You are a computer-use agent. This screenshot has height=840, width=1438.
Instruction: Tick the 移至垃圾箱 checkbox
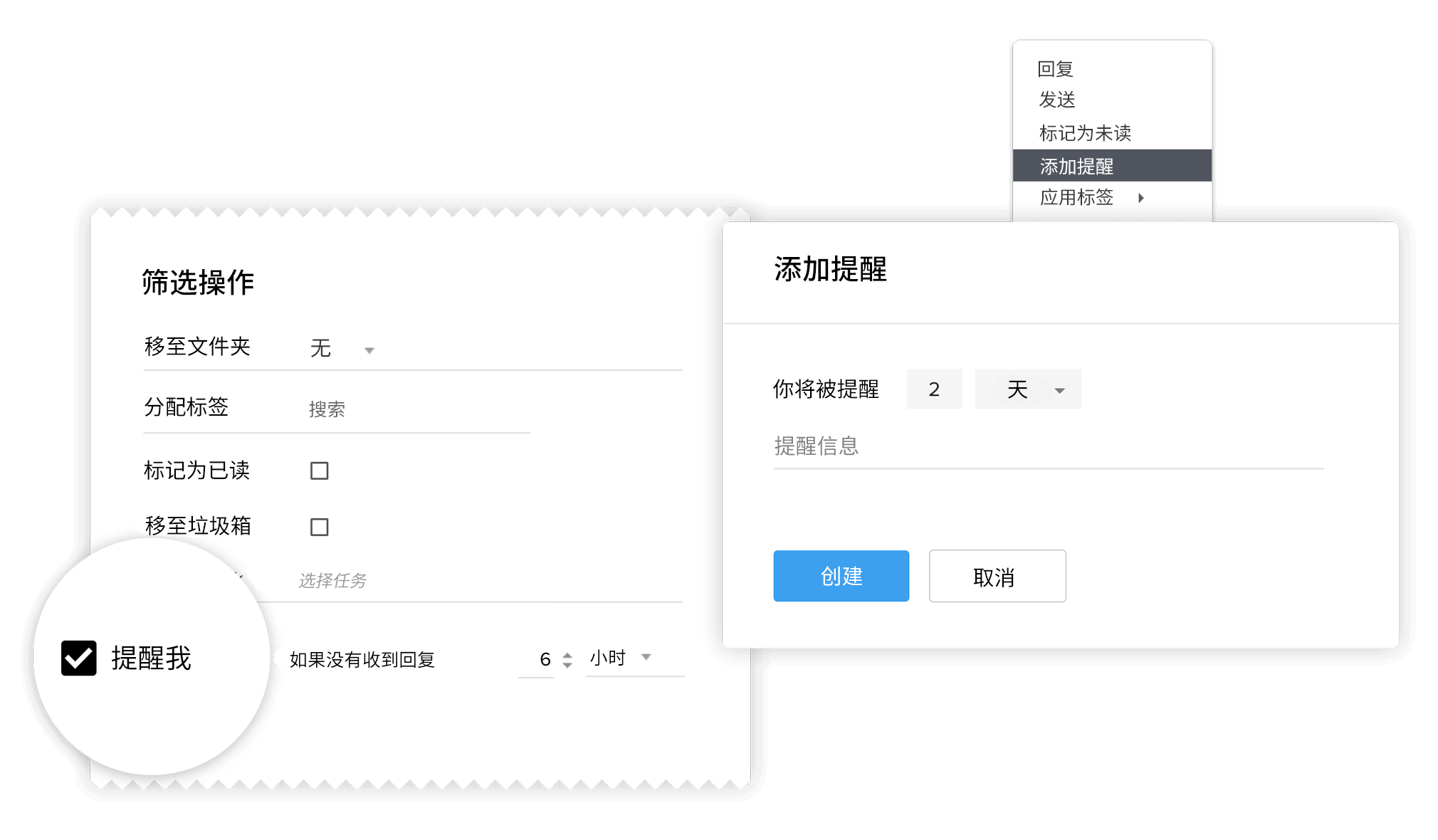tap(319, 527)
